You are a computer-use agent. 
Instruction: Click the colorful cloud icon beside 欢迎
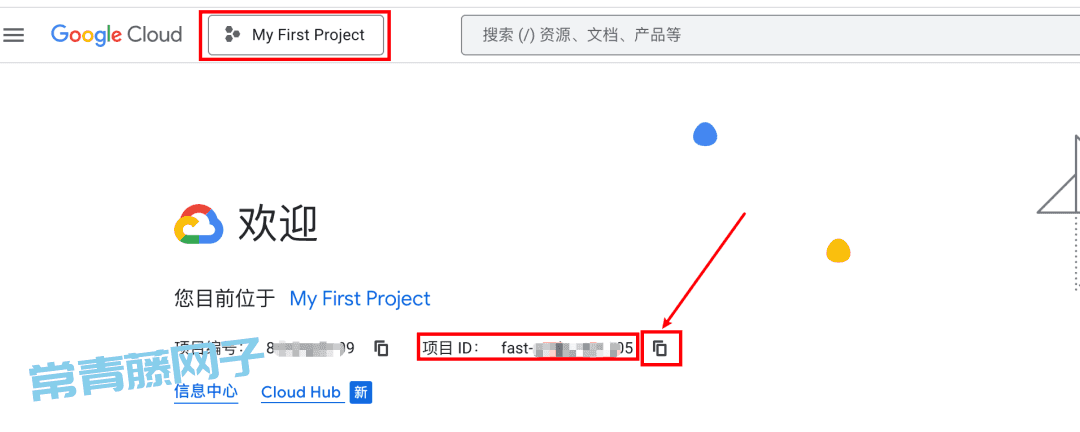pos(199,224)
